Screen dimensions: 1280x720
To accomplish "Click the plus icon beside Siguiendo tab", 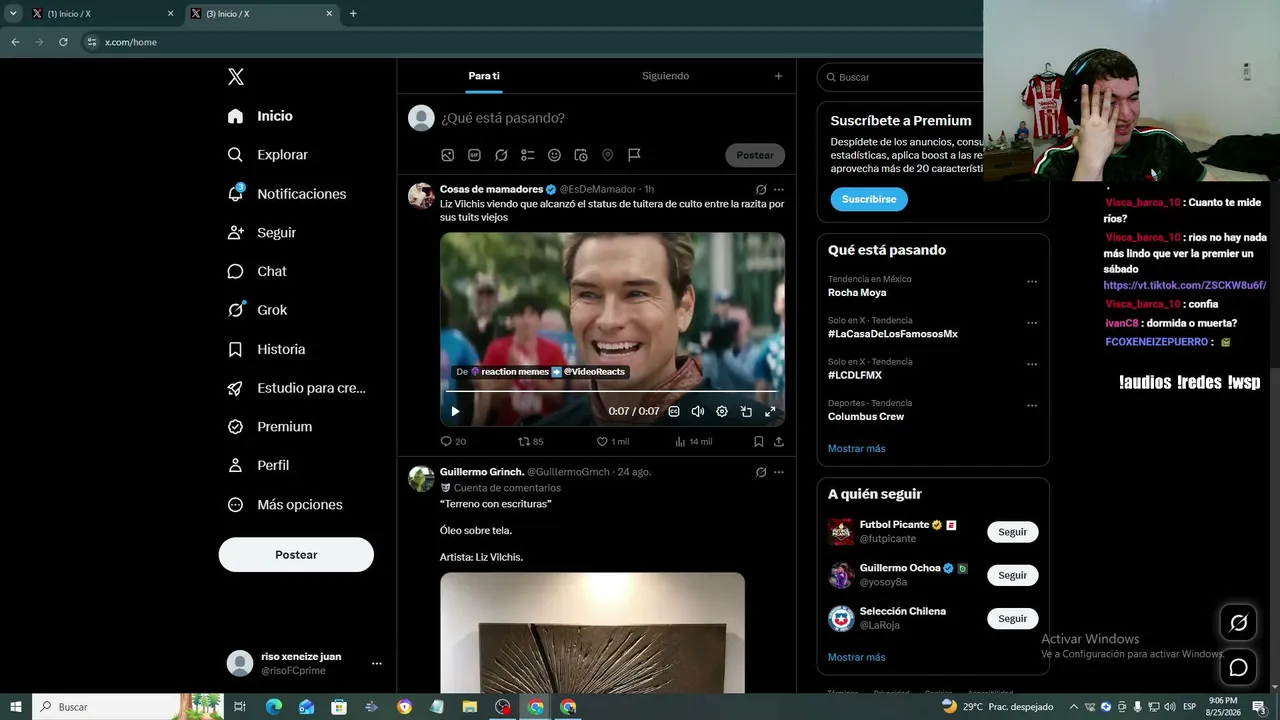I will pos(779,76).
